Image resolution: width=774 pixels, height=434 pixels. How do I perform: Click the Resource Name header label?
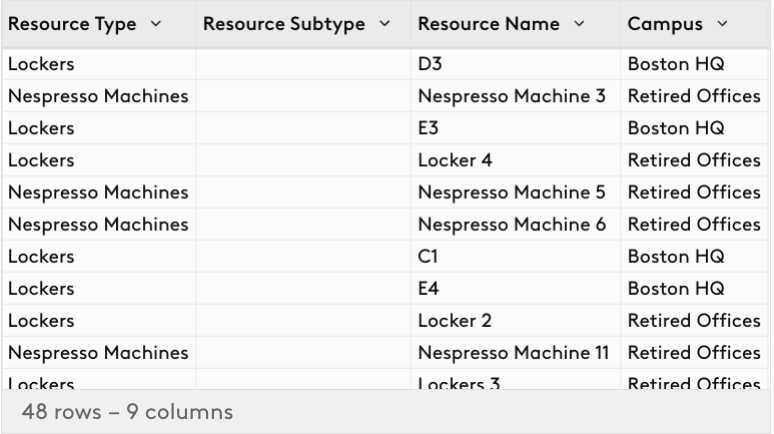click(x=489, y=24)
